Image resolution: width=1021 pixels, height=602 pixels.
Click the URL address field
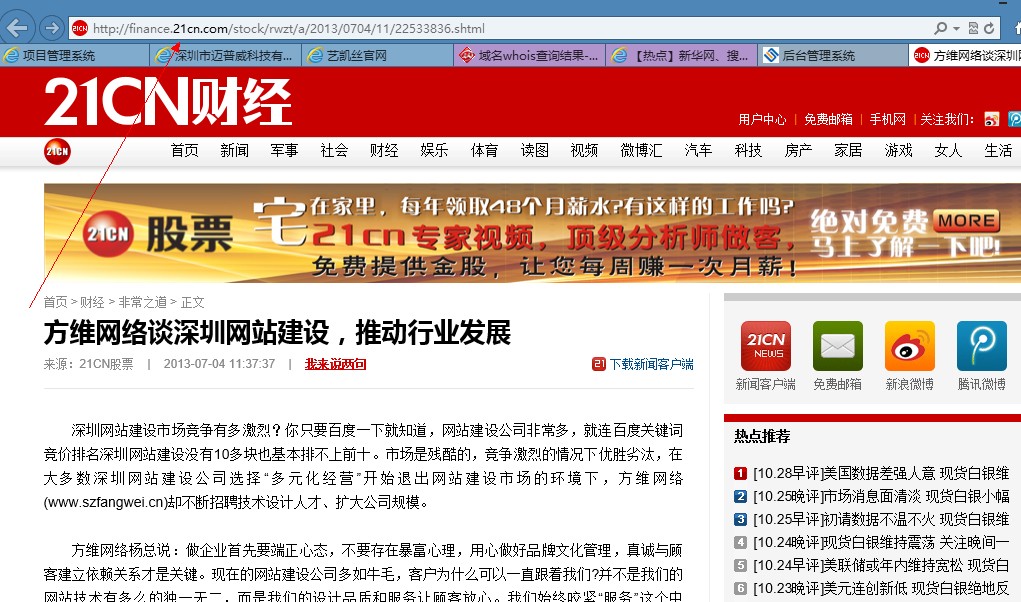(500, 28)
